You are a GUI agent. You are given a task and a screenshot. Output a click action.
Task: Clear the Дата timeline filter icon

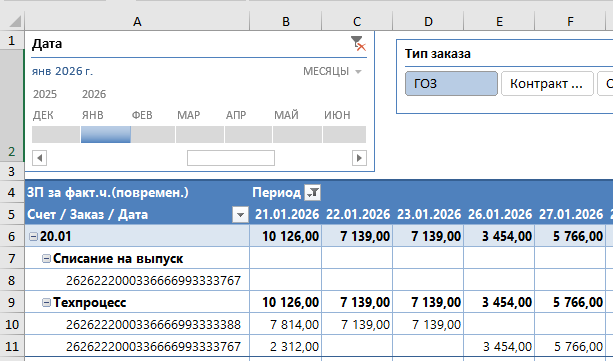pos(358,43)
